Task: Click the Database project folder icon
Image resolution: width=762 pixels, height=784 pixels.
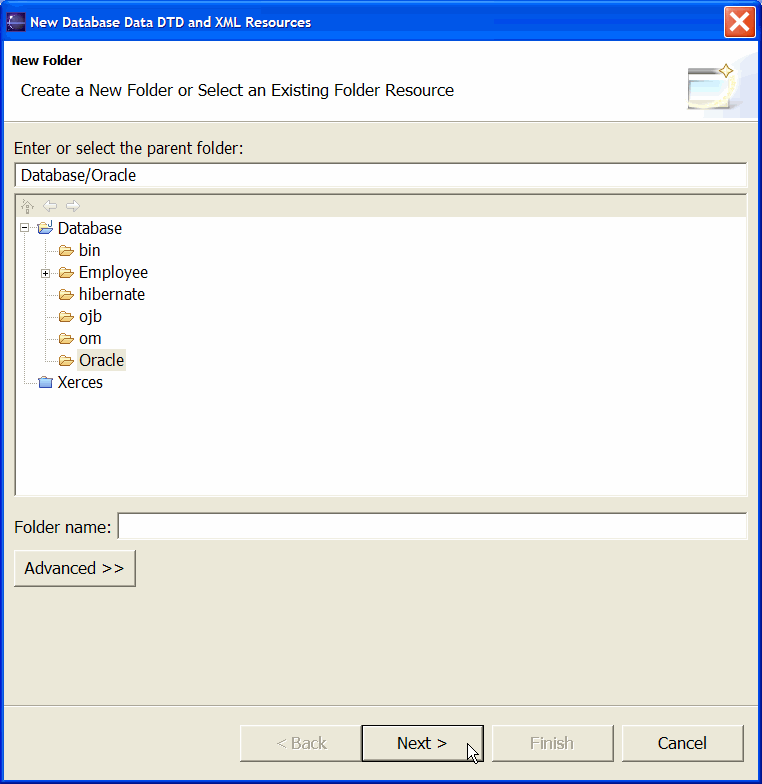Action: pyautogui.click(x=46, y=228)
